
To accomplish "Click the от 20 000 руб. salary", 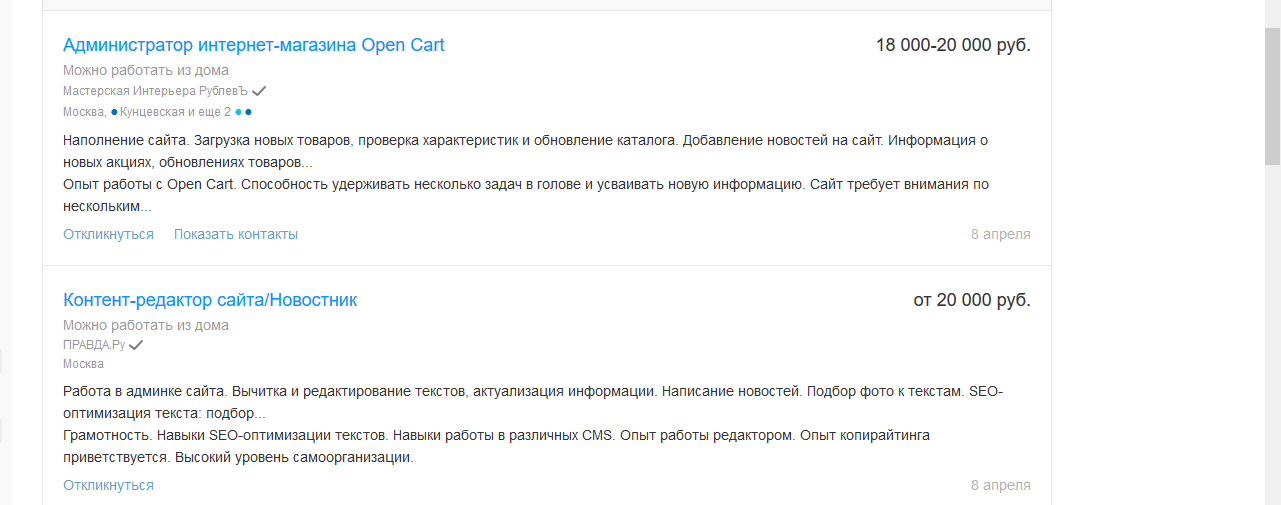I will [x=972, y=300].
